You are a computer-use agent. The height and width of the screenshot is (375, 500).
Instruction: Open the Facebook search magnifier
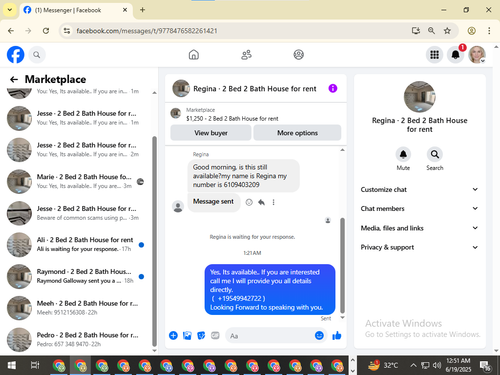click(37, 55)
